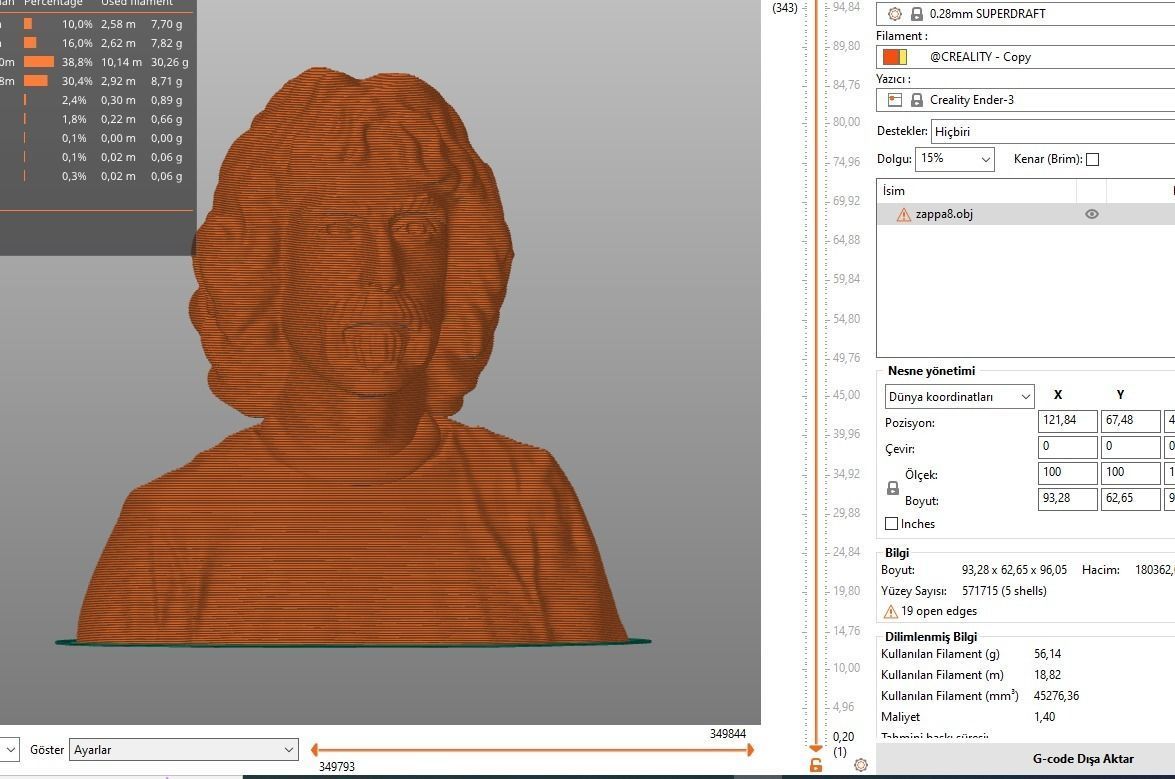Open the 0.28mm SUPERDRAFT print preset dropdown
1175x779 pixels.
(1028, 13)
